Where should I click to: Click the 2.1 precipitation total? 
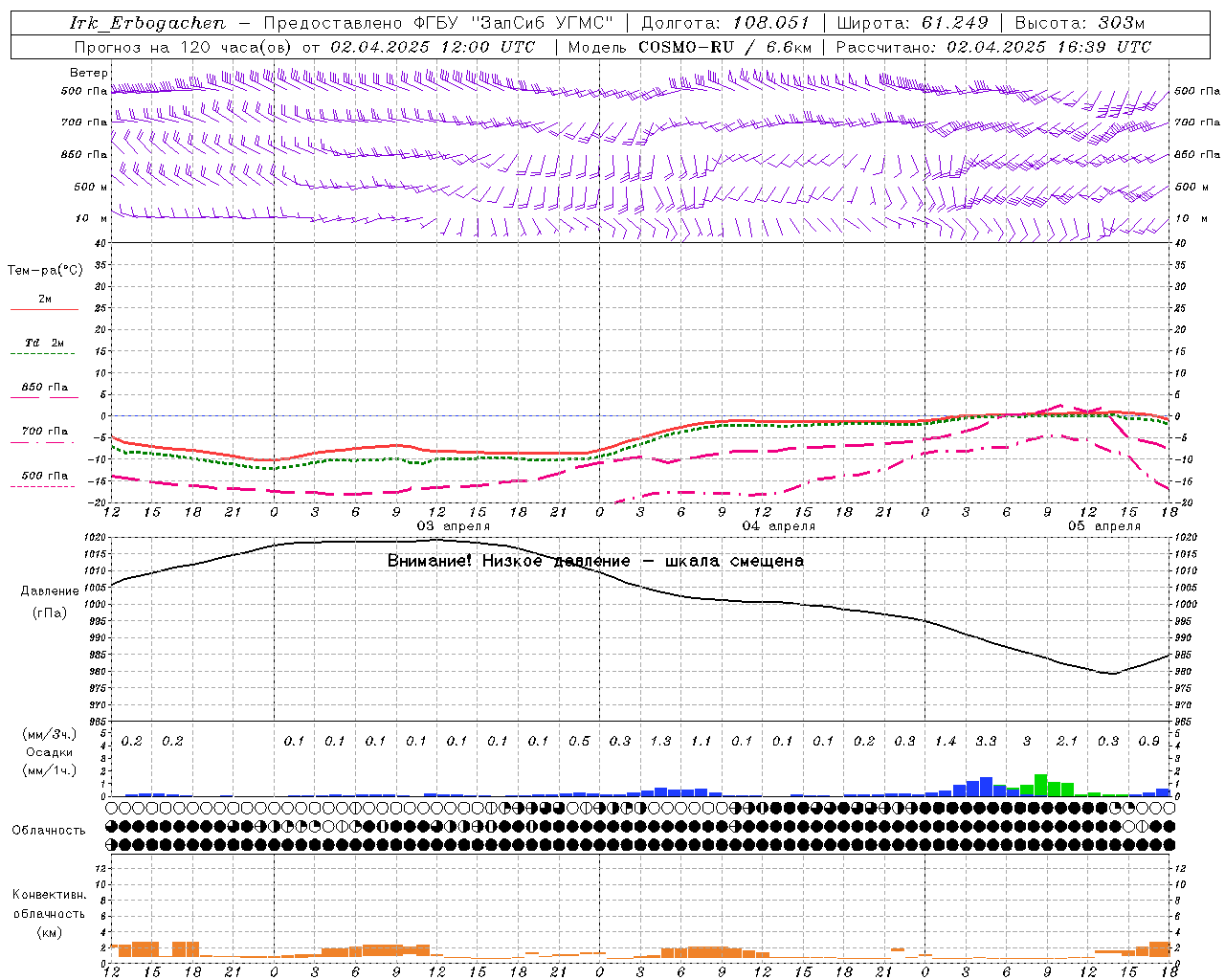click(1067, 742)
